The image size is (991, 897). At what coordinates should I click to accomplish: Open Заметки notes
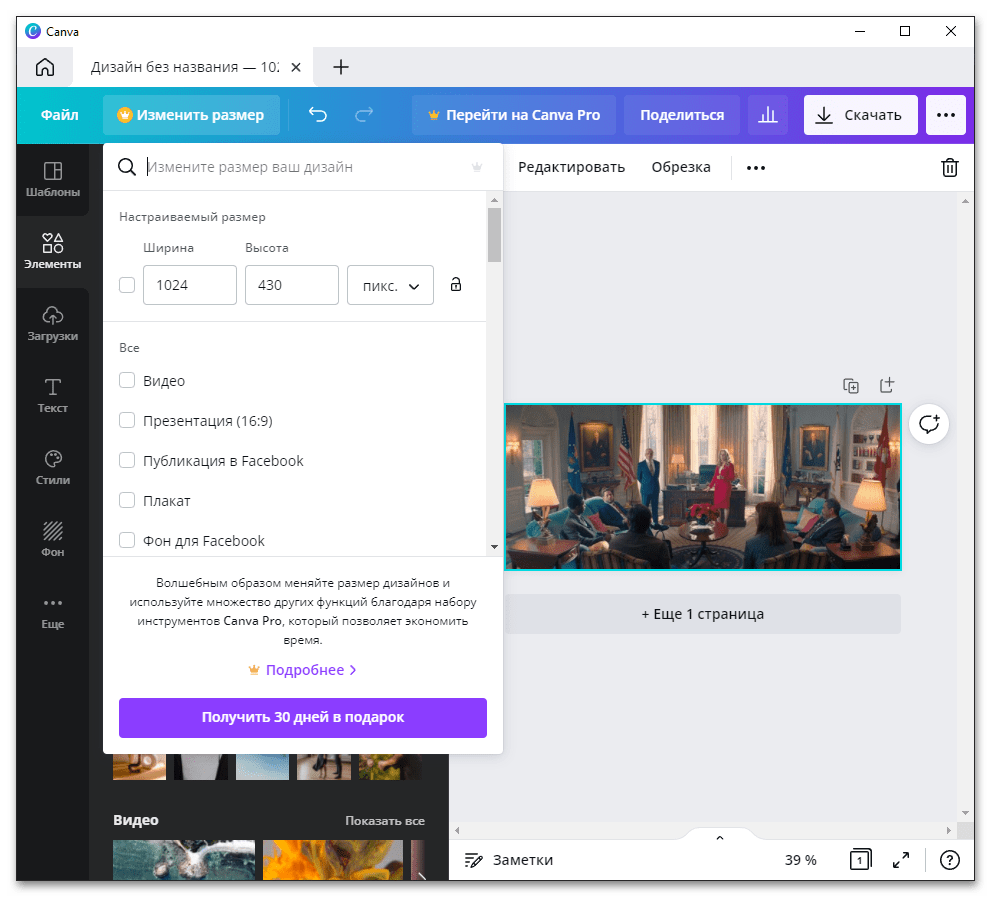(509, 860)
